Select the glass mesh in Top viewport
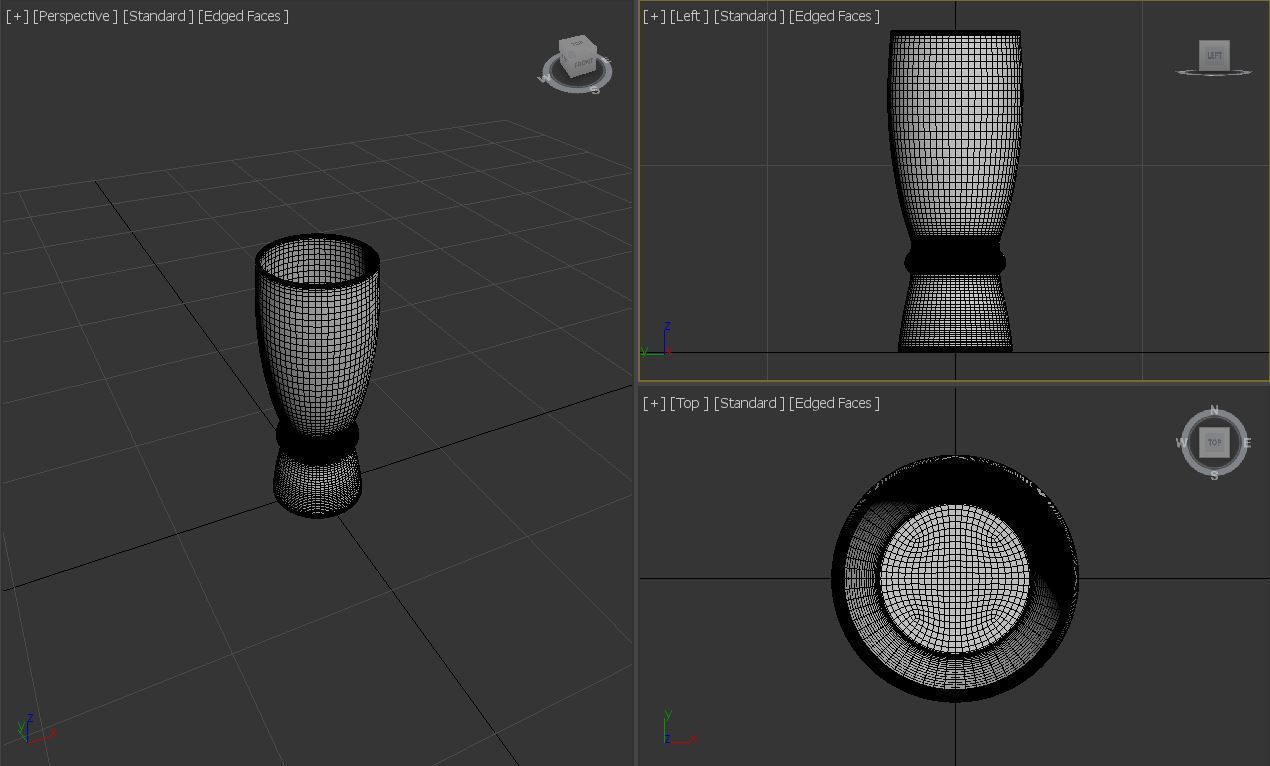 pyautogui.click(x=955, y=579)
